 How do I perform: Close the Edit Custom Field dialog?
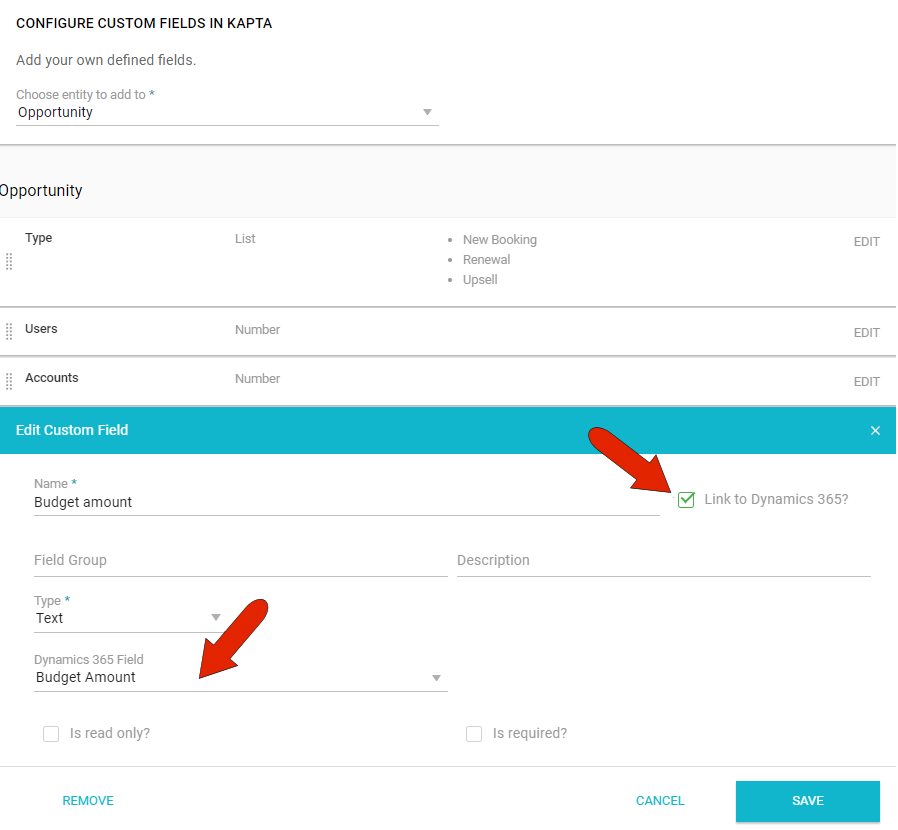pos(875,430)
